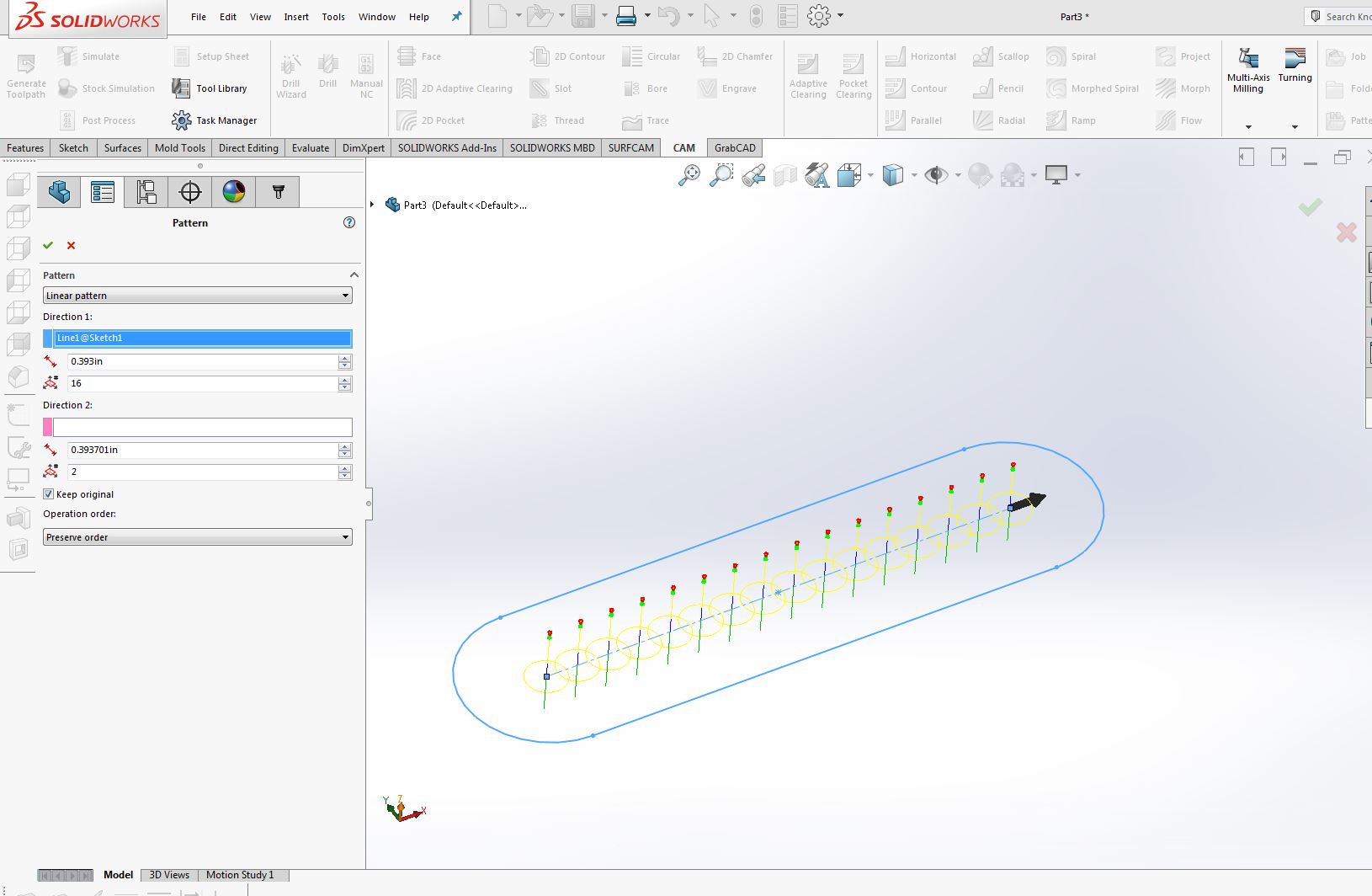Switch to the PropertyManager tab
Image resolution: width=1372 pixels, height=896 pixels.
click(103, 192)
